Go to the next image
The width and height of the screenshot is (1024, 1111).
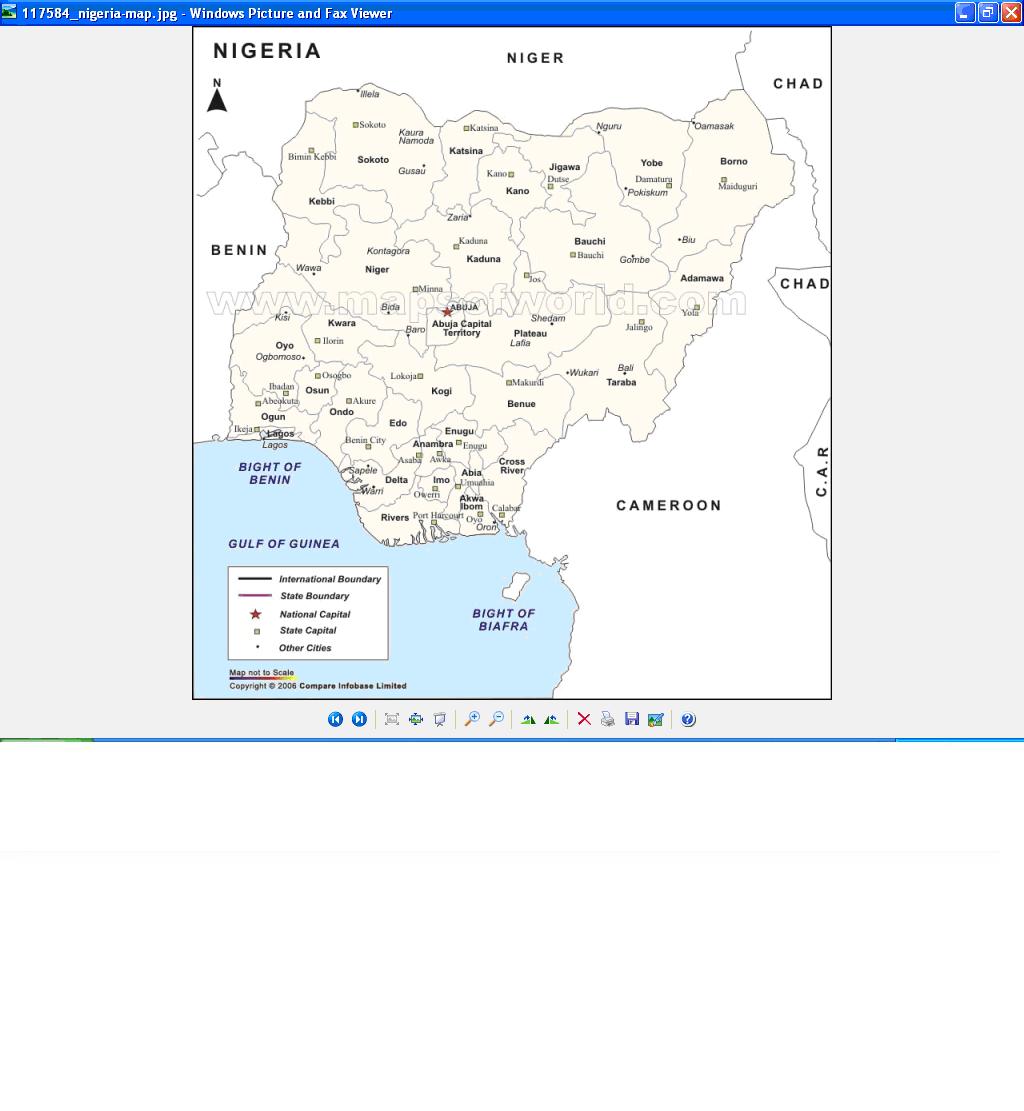pos(359,719)
